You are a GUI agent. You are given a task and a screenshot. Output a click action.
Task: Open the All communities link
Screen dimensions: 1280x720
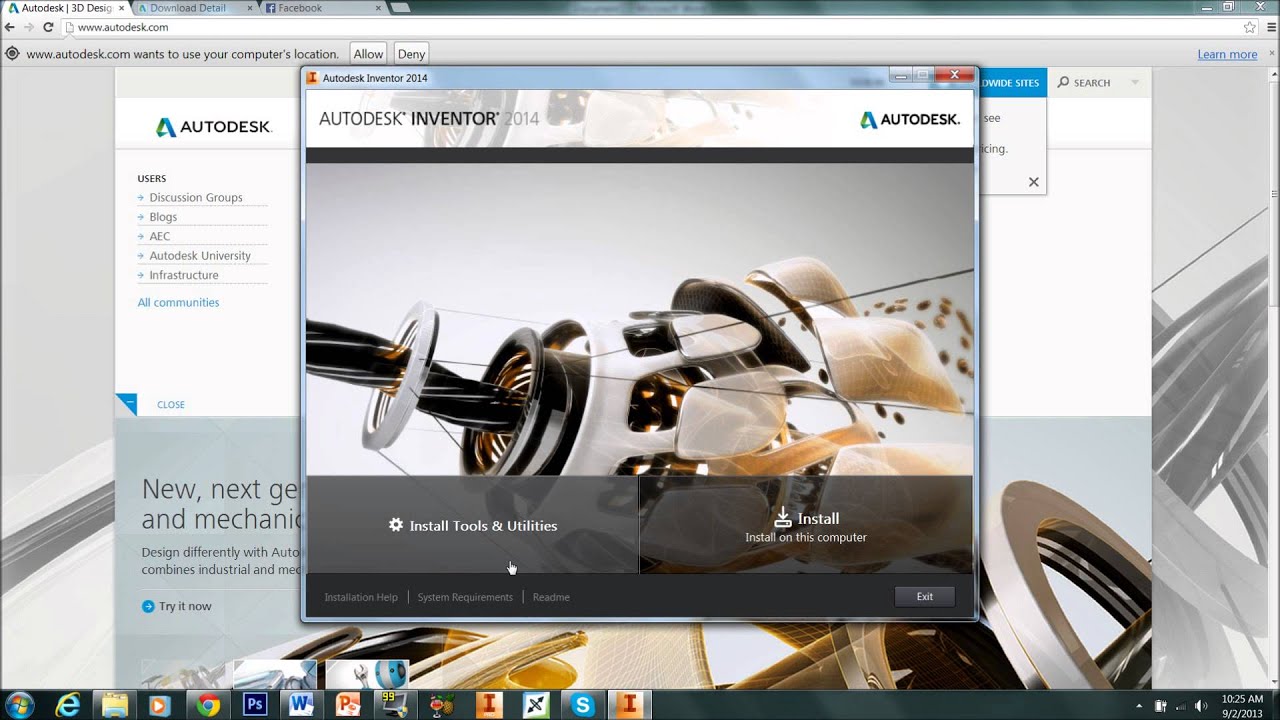point(178,302)
